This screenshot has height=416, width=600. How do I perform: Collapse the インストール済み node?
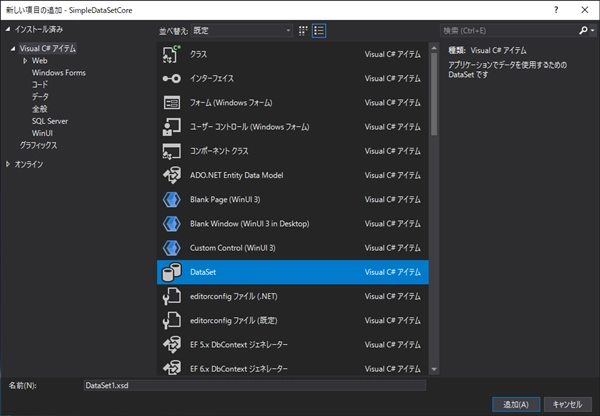(x=8, y=29)
